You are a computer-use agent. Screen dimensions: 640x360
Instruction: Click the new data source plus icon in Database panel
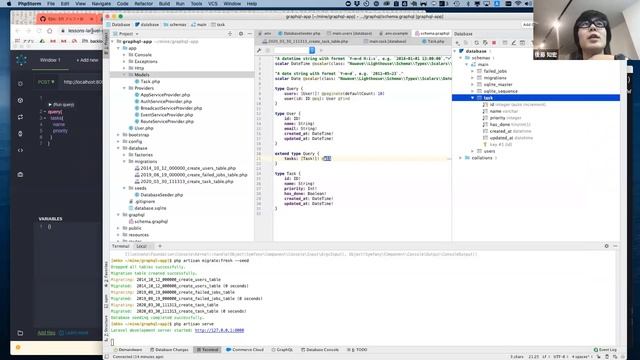click(458, 42)
